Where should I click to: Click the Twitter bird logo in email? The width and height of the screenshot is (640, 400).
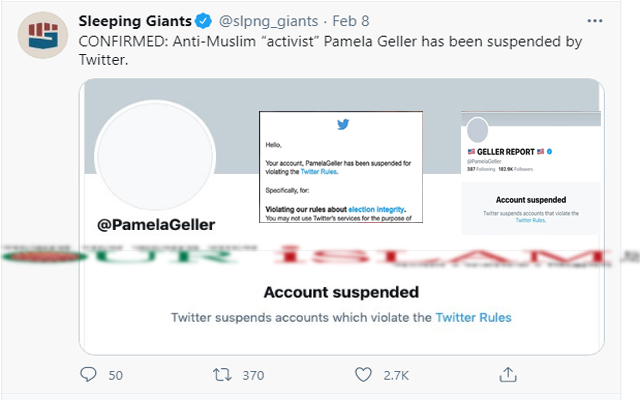coord(343,124)
